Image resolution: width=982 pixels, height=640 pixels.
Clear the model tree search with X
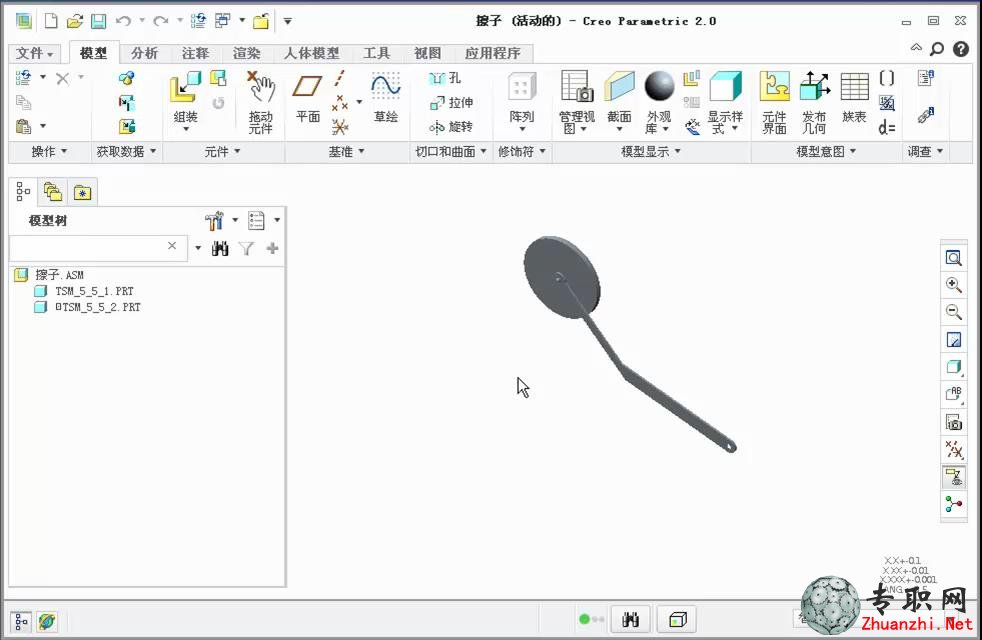point(172,246)
